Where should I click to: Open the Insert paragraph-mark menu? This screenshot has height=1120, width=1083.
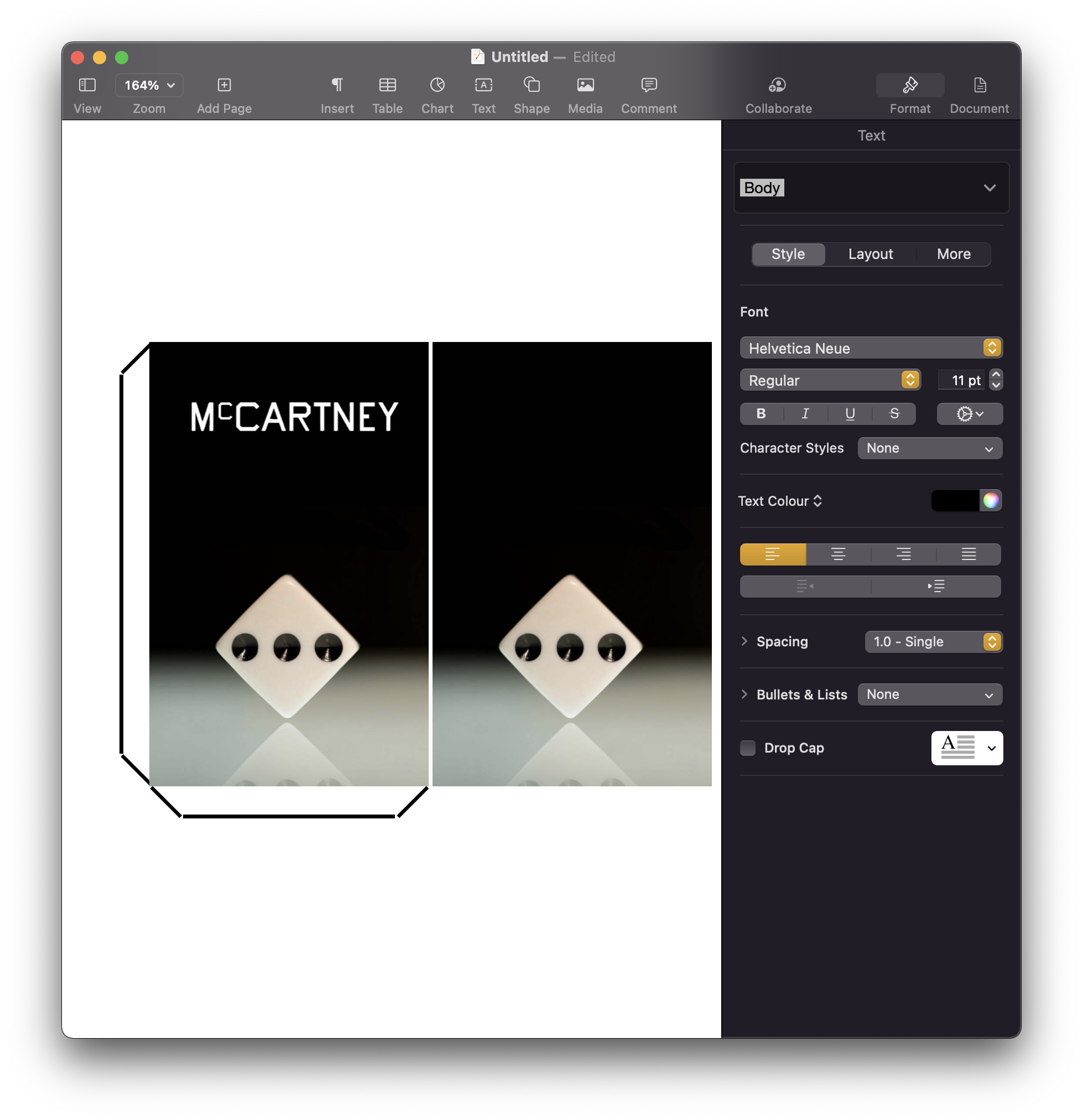pyautogui.click(x=337, y=85)
